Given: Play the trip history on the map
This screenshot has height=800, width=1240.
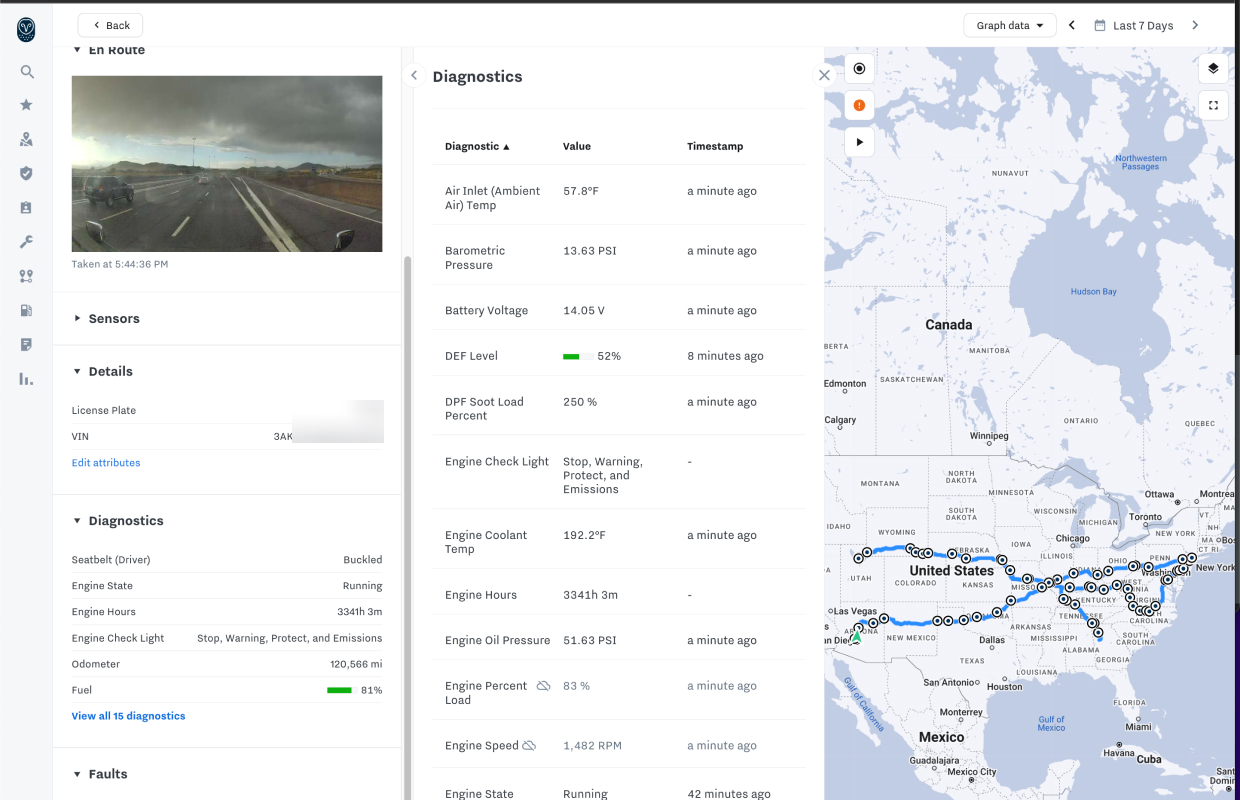Looking at the screenshot, I should [859, 142].
